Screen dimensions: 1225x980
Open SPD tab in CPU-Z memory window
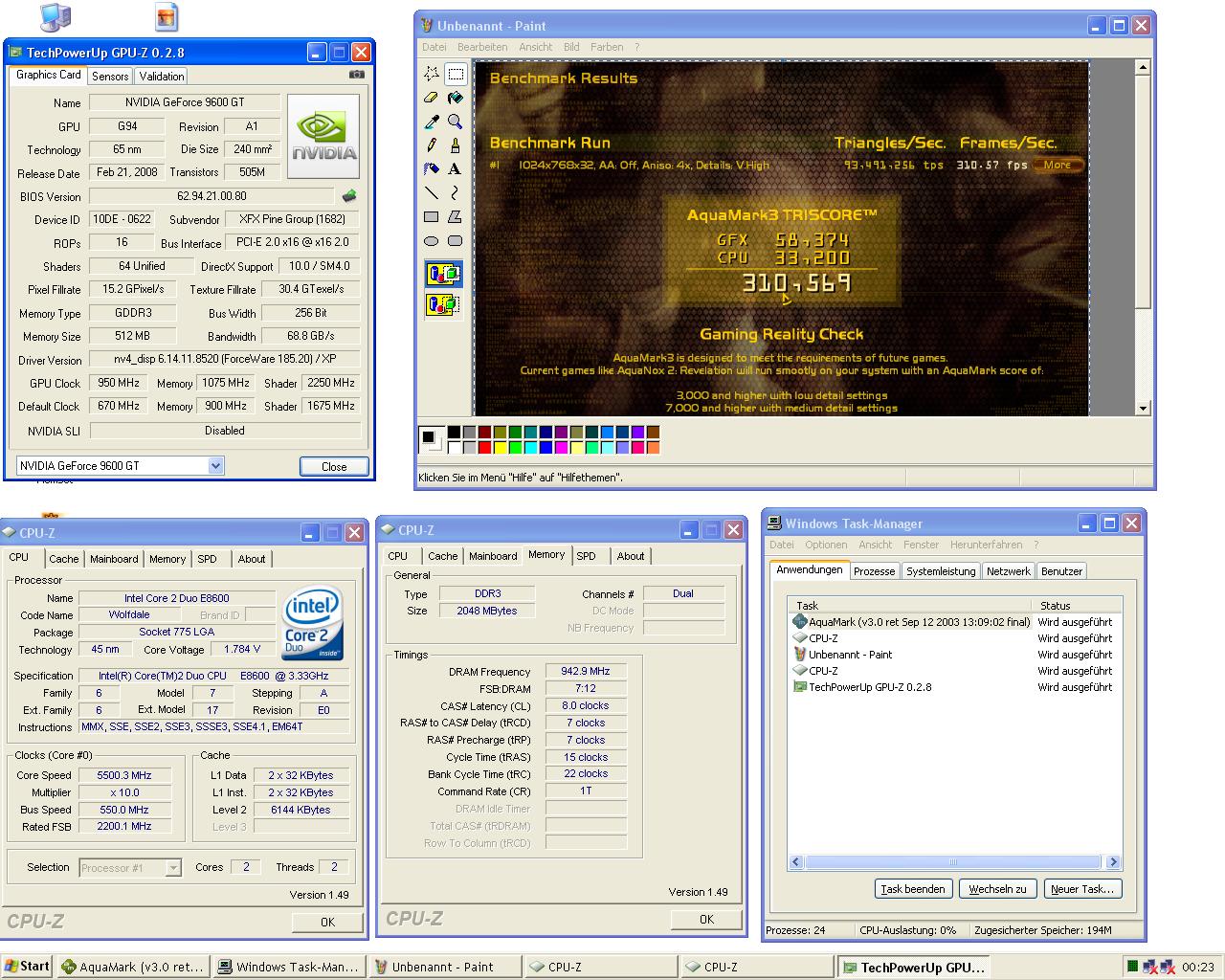tap(587, 556)
